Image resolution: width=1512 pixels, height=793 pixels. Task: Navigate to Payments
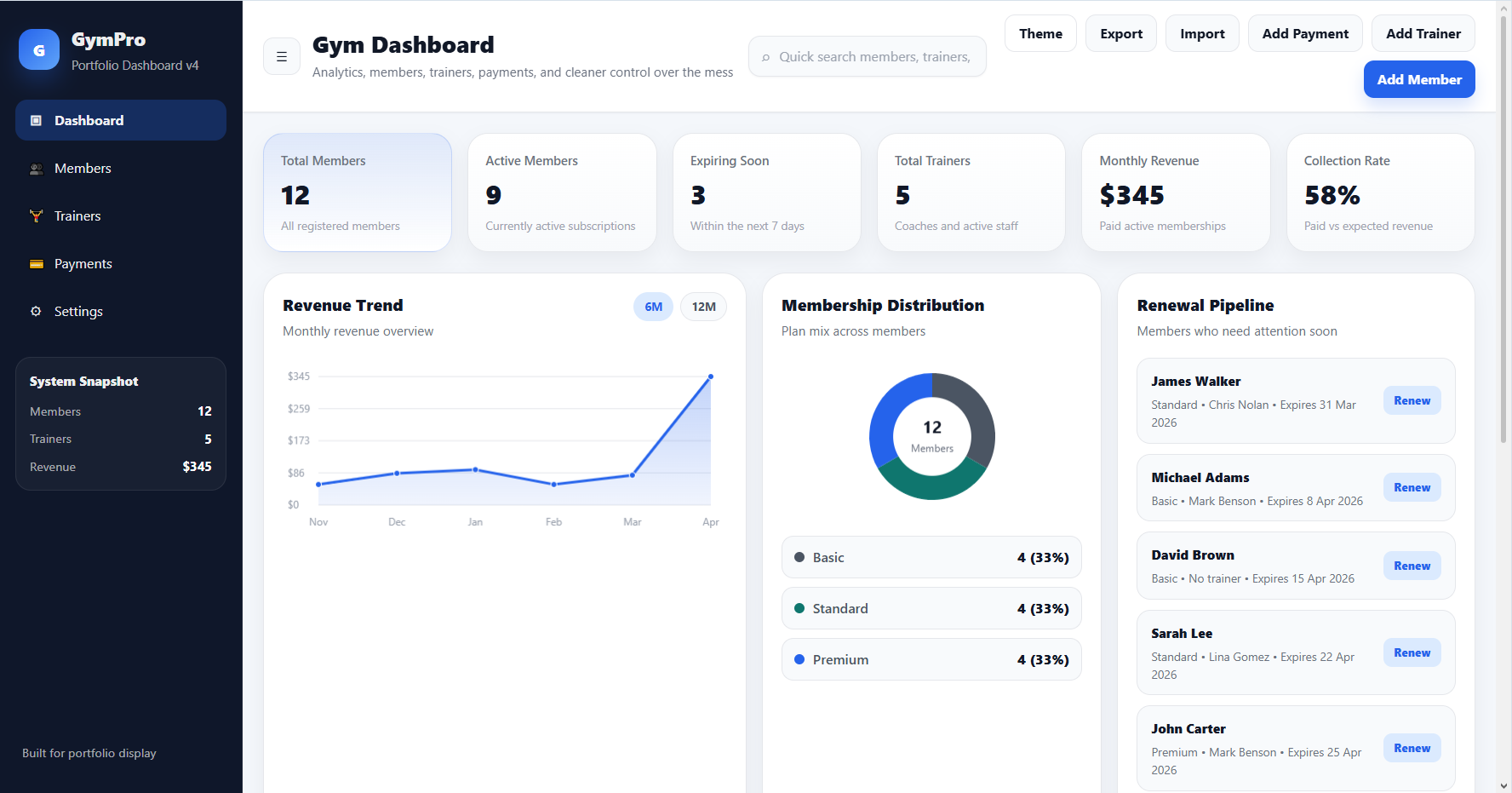(121, 263)
